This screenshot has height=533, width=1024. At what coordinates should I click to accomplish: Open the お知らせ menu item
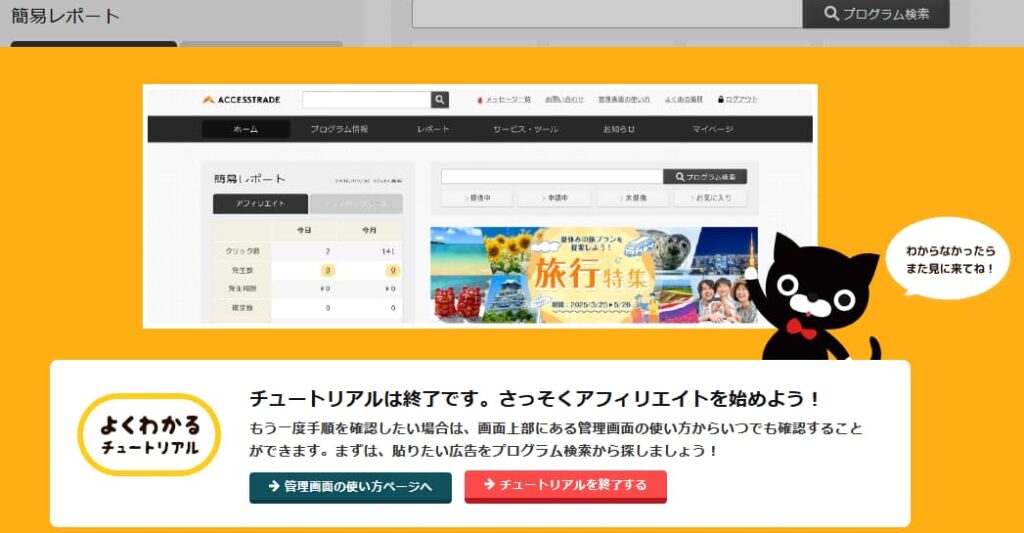click(x=619, y=129)
